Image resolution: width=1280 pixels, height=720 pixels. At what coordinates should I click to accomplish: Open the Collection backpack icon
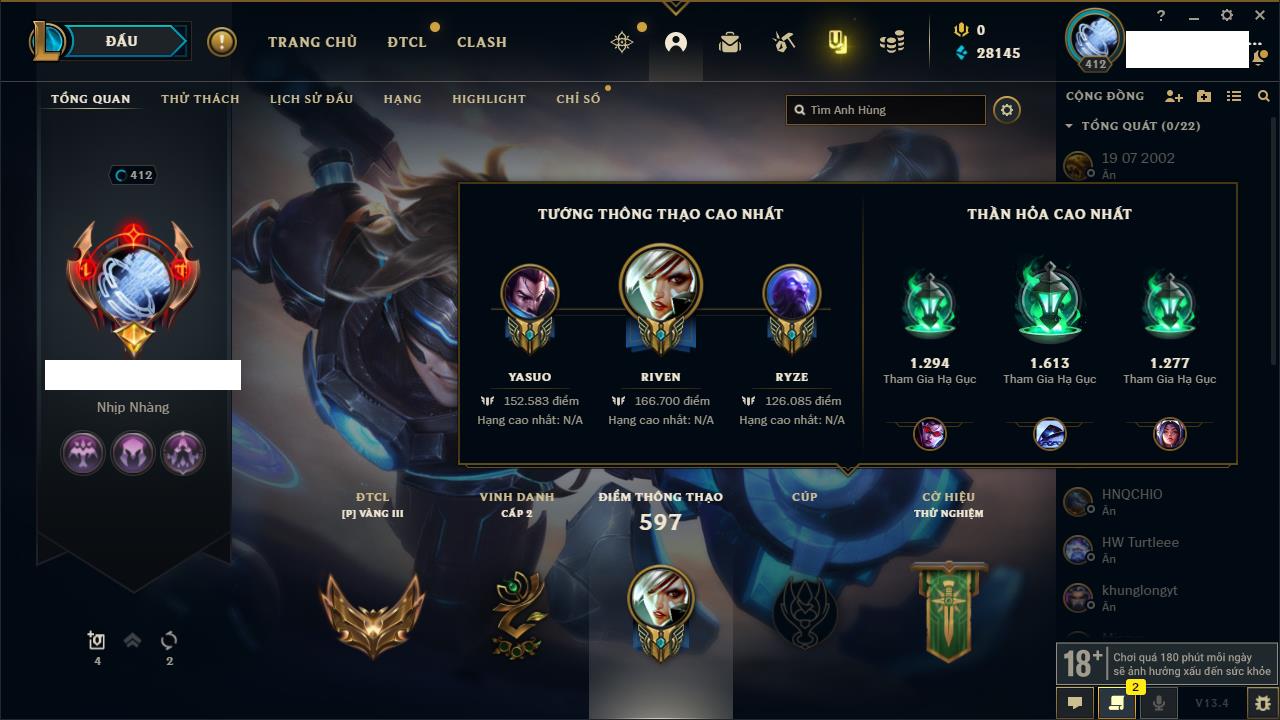[x=730, y=42]
